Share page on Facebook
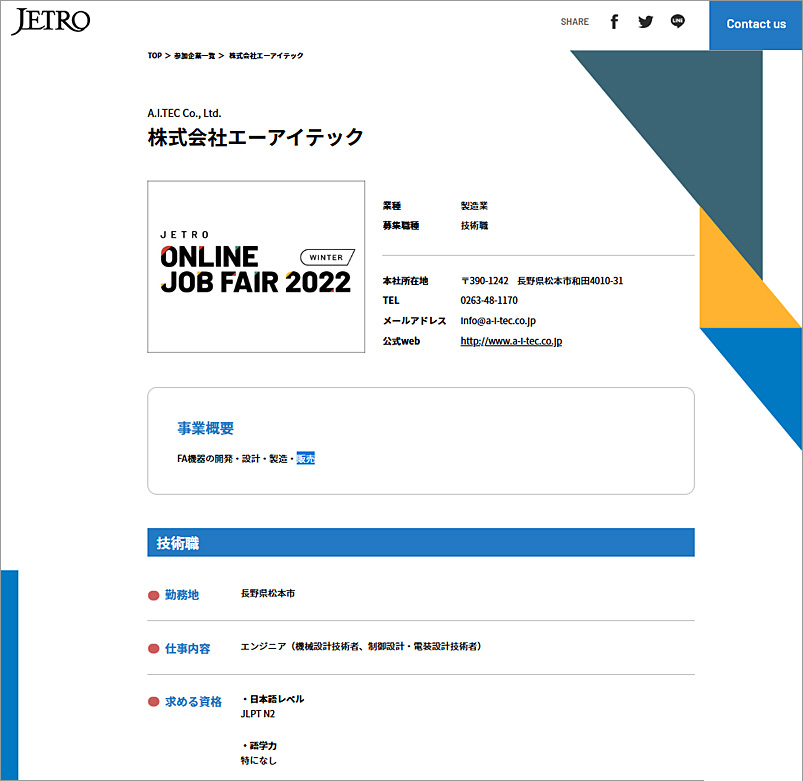The image size is (803, 781). click(614, 22)
